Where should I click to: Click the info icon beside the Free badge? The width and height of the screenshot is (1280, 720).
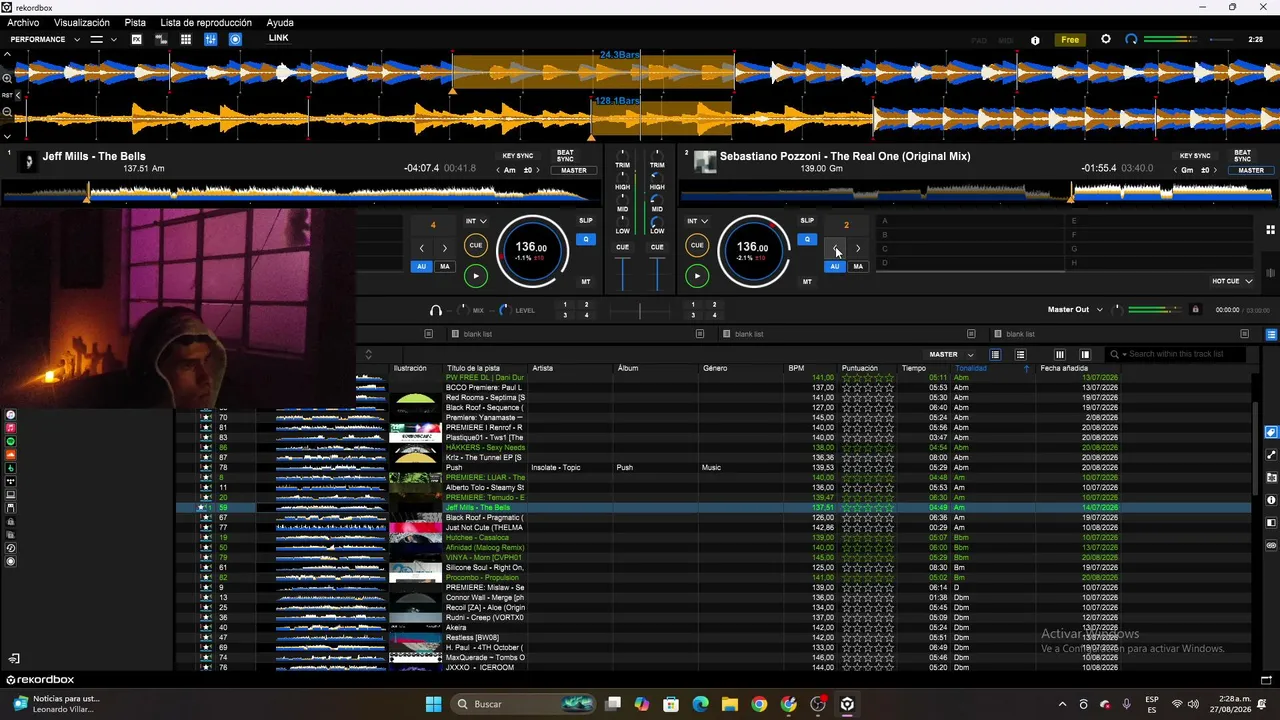[x=1035, y=40]
